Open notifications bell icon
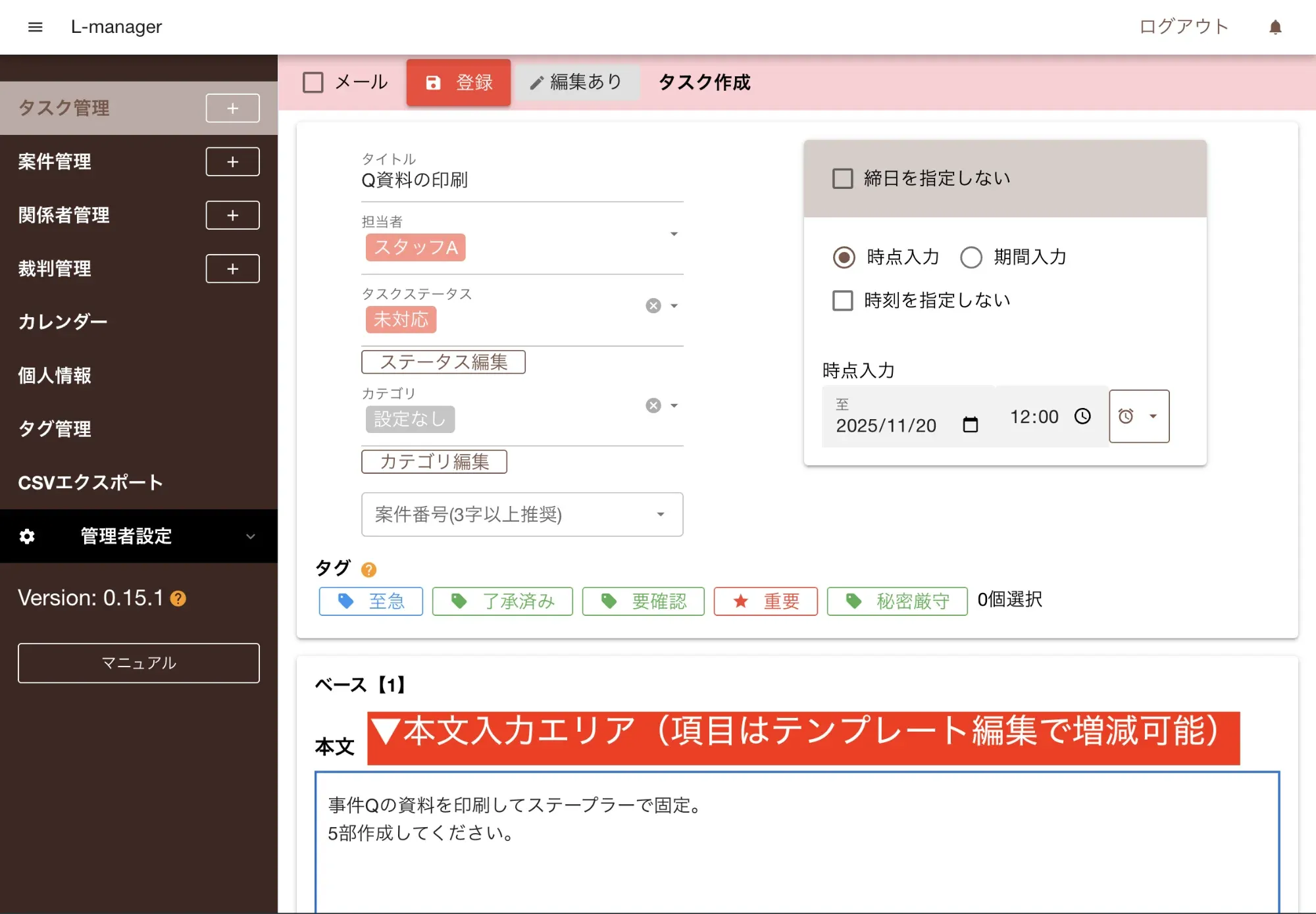 (1275, 27)
